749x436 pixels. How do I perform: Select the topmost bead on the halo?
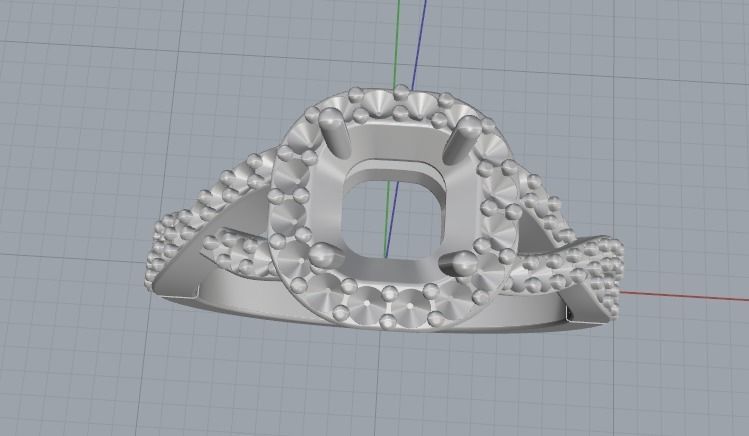point(401,92)
